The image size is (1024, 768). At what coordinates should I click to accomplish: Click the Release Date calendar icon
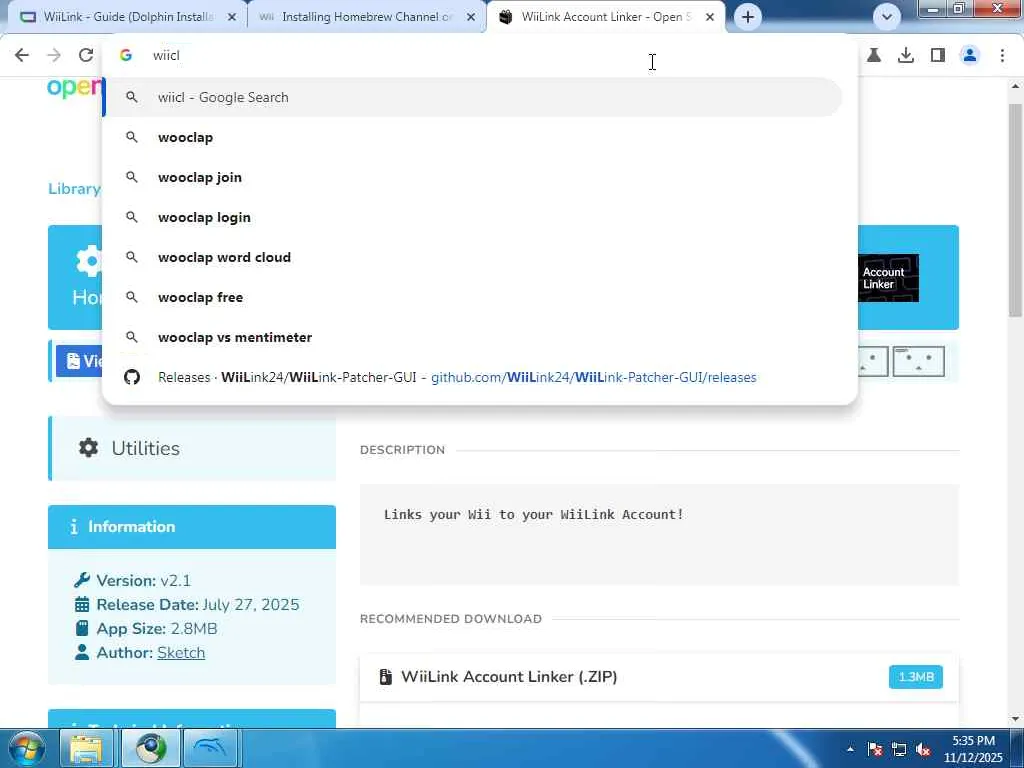(82, 604)
